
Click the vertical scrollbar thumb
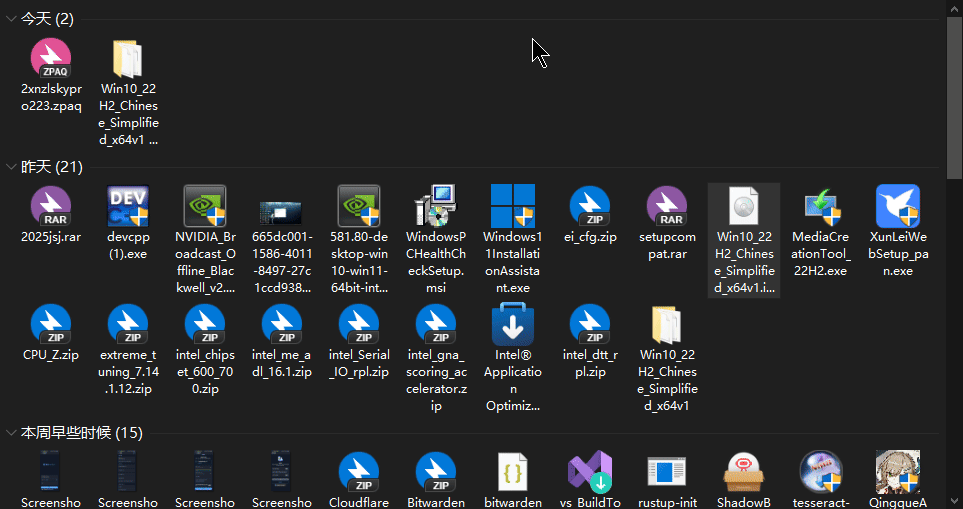coord(954,95)
